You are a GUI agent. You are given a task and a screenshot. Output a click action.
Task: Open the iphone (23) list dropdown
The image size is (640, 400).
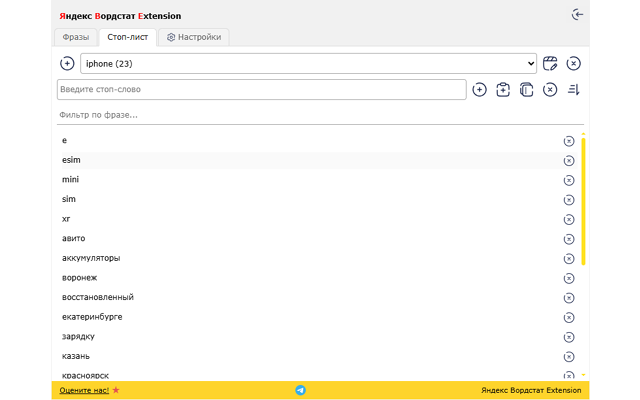point(309,64)
